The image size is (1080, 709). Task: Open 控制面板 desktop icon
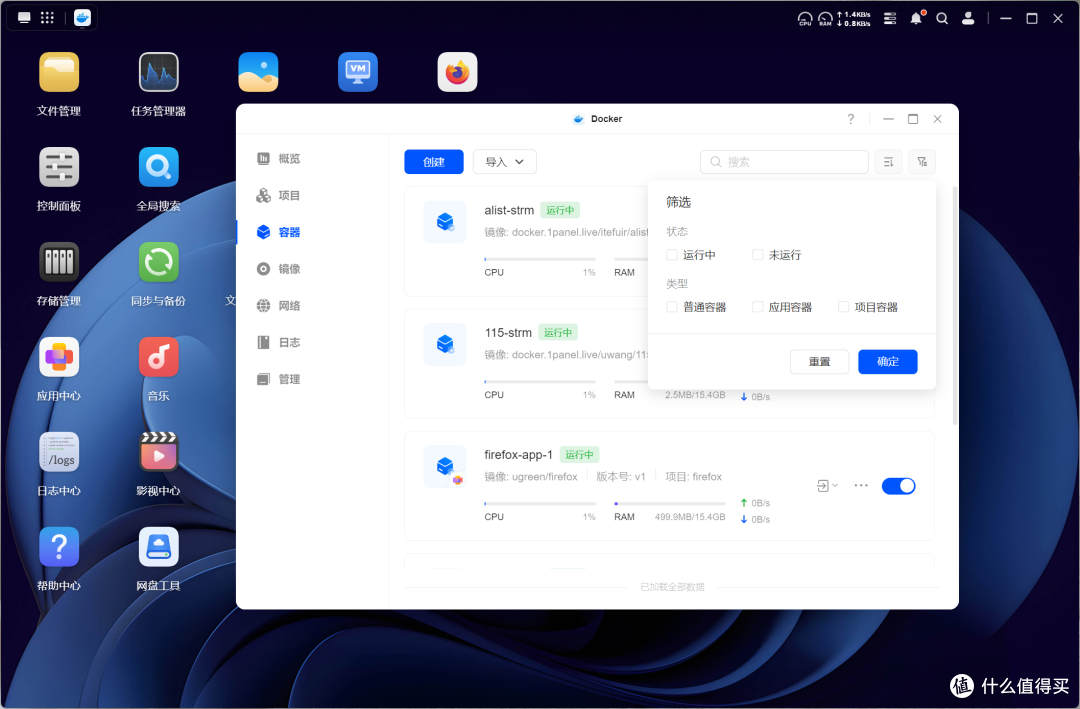point(59,167)
